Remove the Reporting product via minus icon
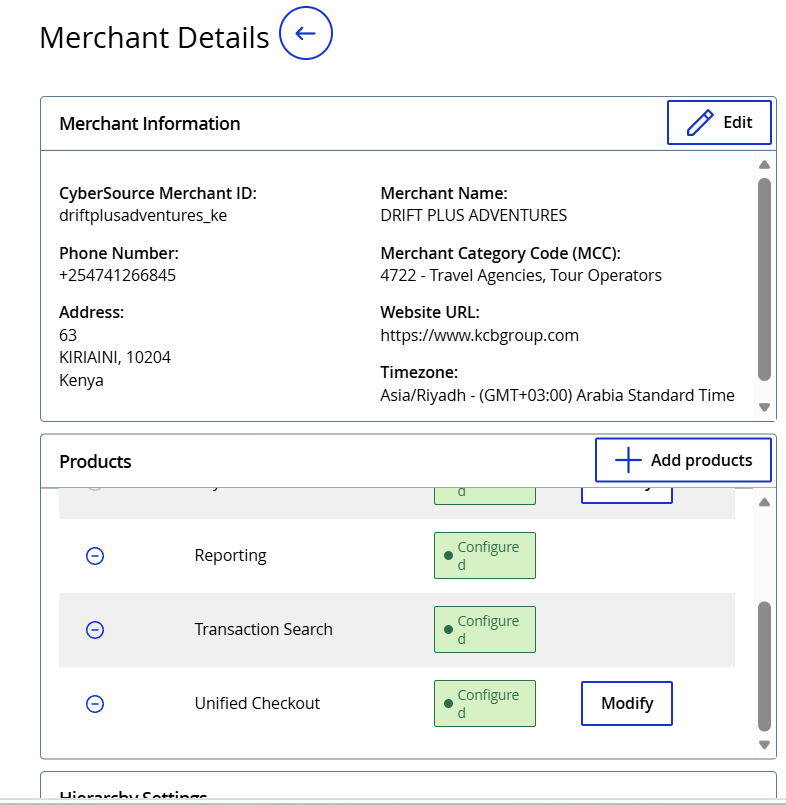The width and height of the screenshot is (786, 805). click(x=95, y=555)
